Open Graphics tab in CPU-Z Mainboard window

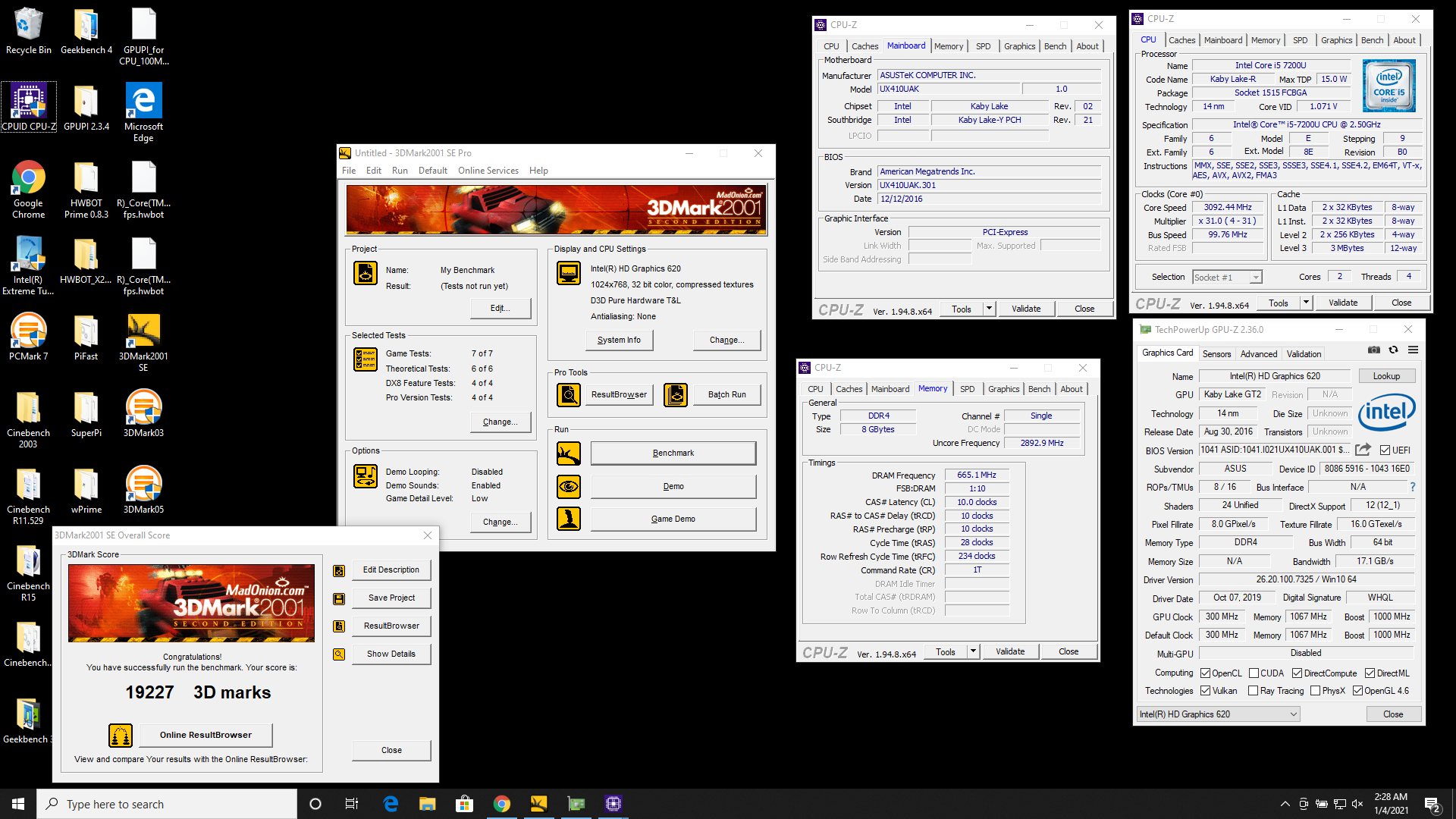click(x=1019, y=46)
